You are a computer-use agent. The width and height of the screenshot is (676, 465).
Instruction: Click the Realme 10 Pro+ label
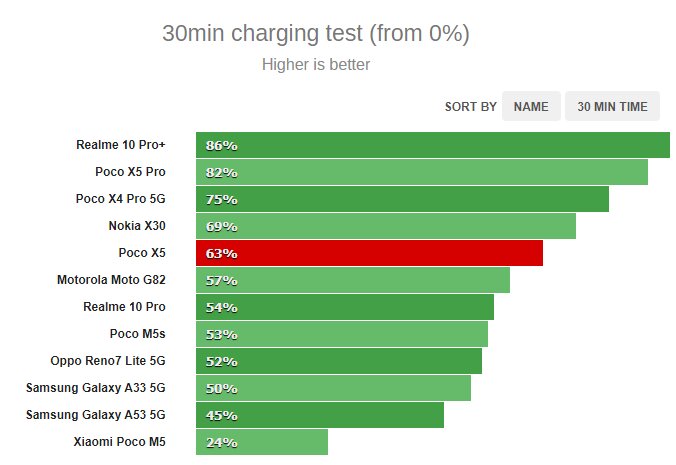coord(121,145)
